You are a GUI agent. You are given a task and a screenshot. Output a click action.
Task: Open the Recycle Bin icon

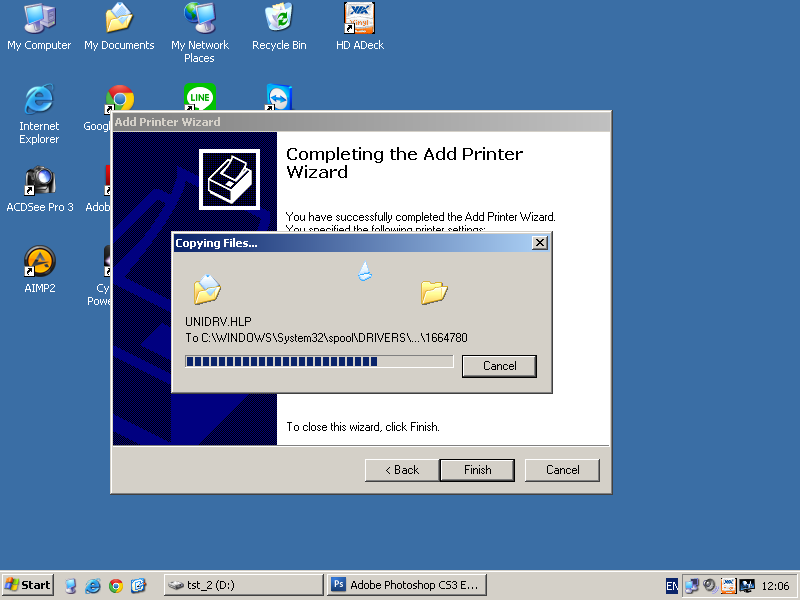pyautogui.click(x=279, y=28)
